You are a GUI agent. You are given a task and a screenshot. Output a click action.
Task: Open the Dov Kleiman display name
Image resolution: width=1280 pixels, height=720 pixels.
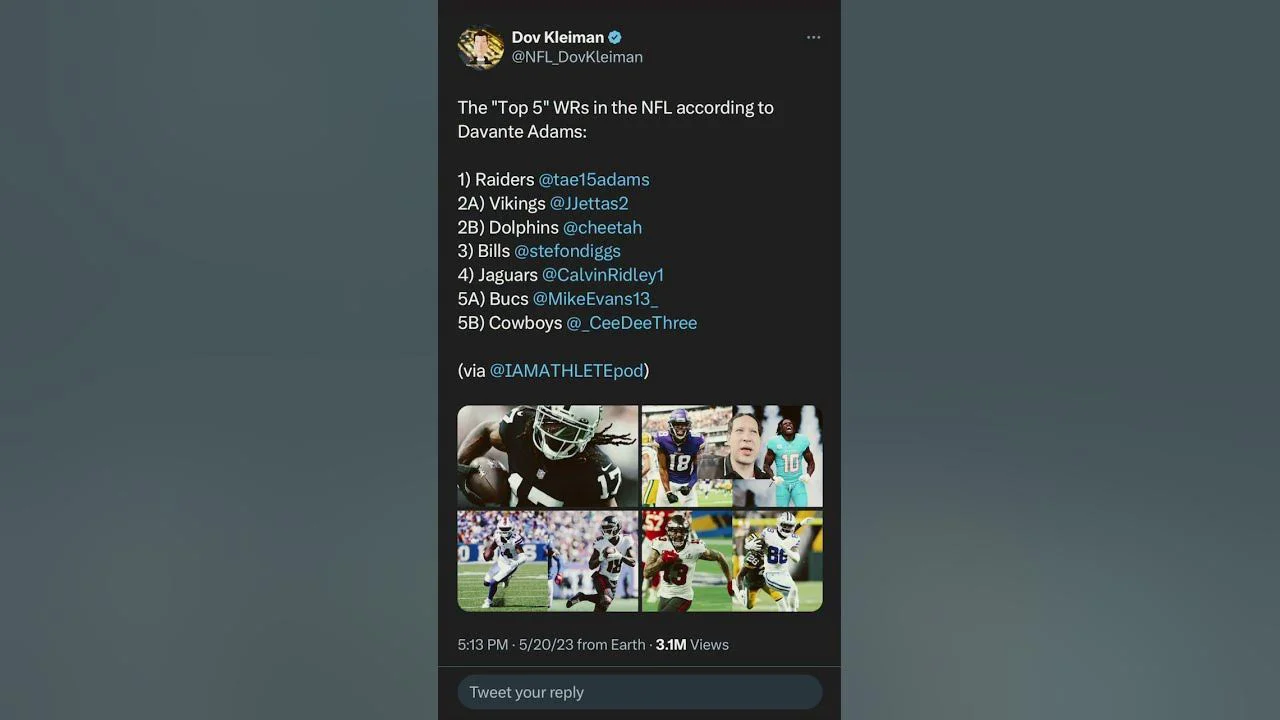(x=557, y=38)
